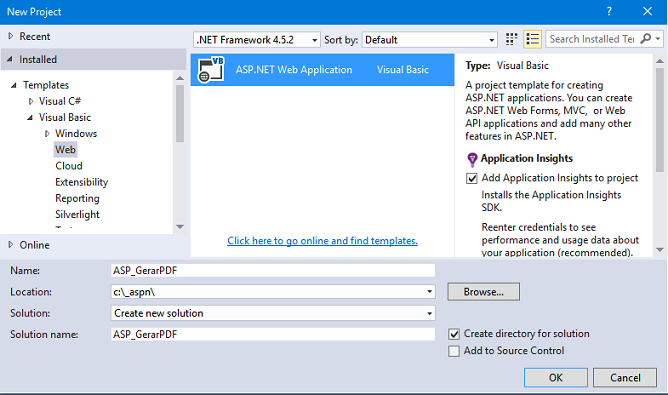
Task: Click description pane scrollbar down arrow
Action: (x=660, y=250)
